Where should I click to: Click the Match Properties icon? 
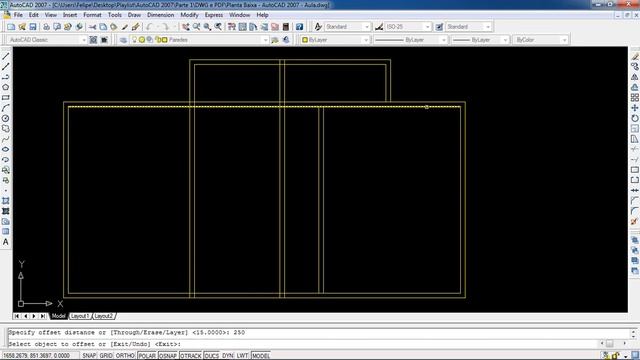pos(136,27)
